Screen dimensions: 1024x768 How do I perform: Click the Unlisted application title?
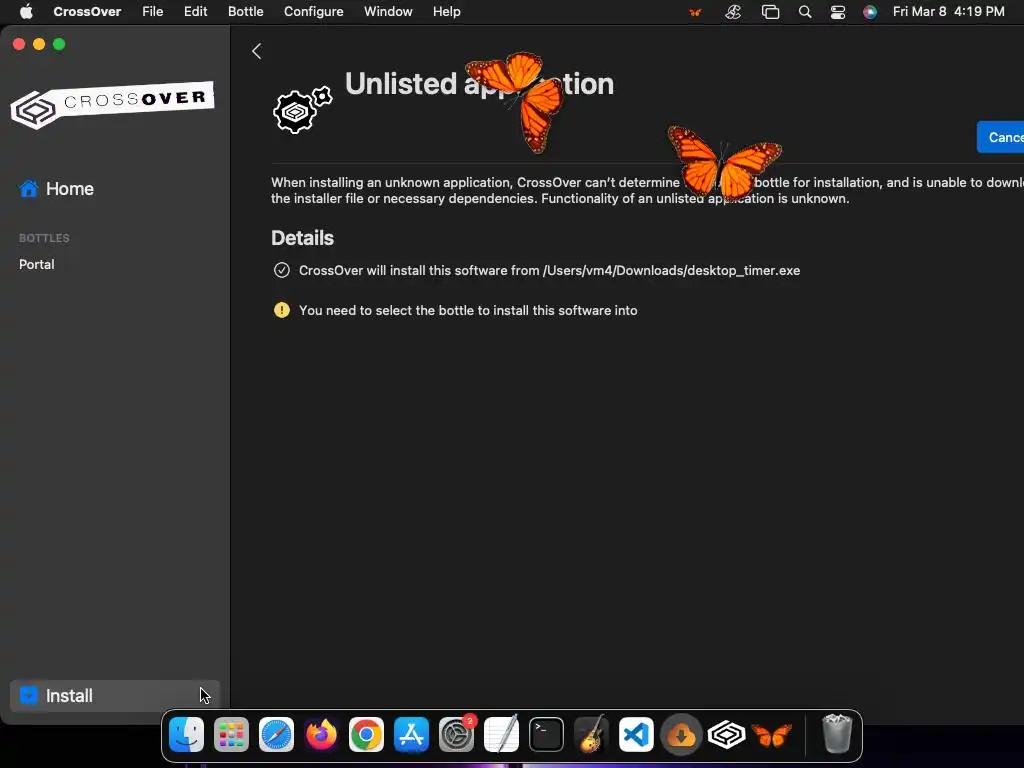coord(479,84)
